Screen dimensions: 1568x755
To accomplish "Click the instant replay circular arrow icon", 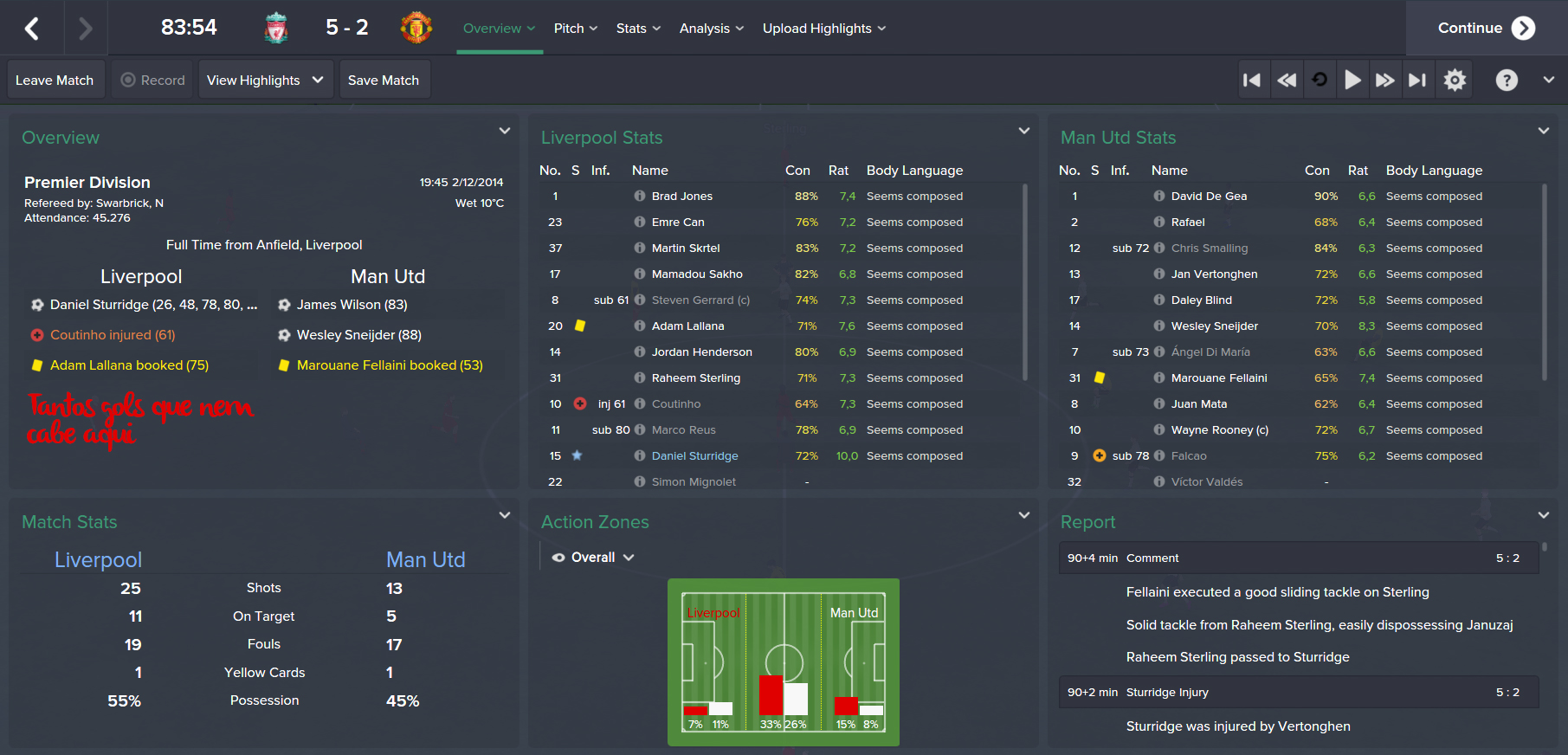I will 1320,81.
